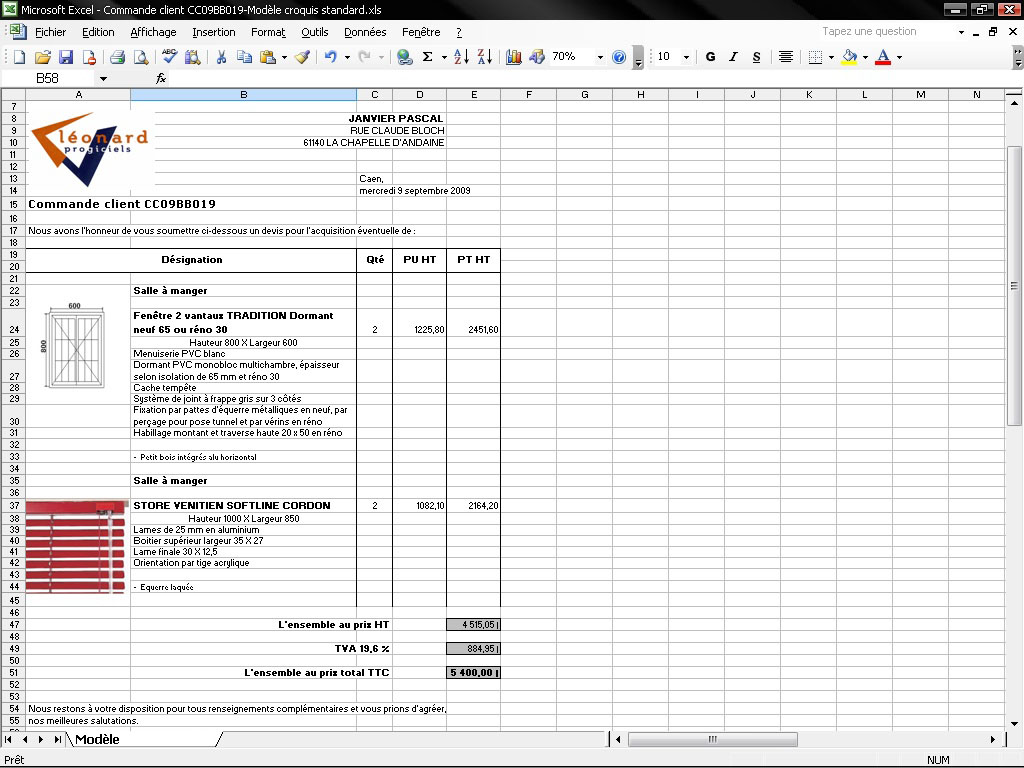Open the Print Preview tool
This screenshot has height=768, width=1024.
[x=141, y=57]
